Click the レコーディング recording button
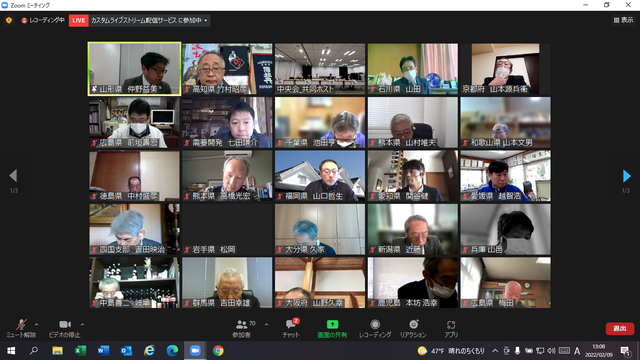 375,329
